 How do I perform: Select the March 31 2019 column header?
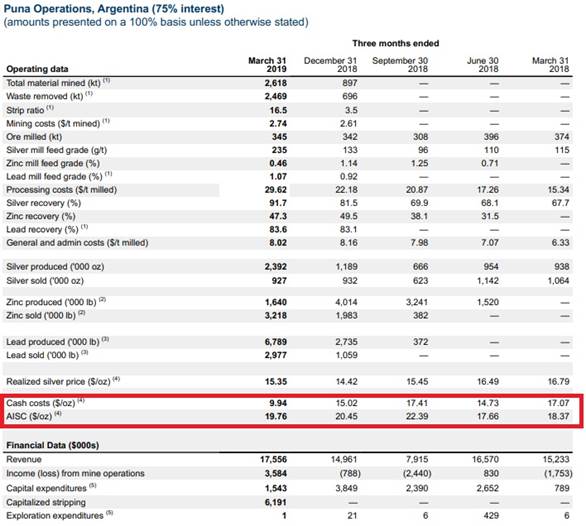268,65
